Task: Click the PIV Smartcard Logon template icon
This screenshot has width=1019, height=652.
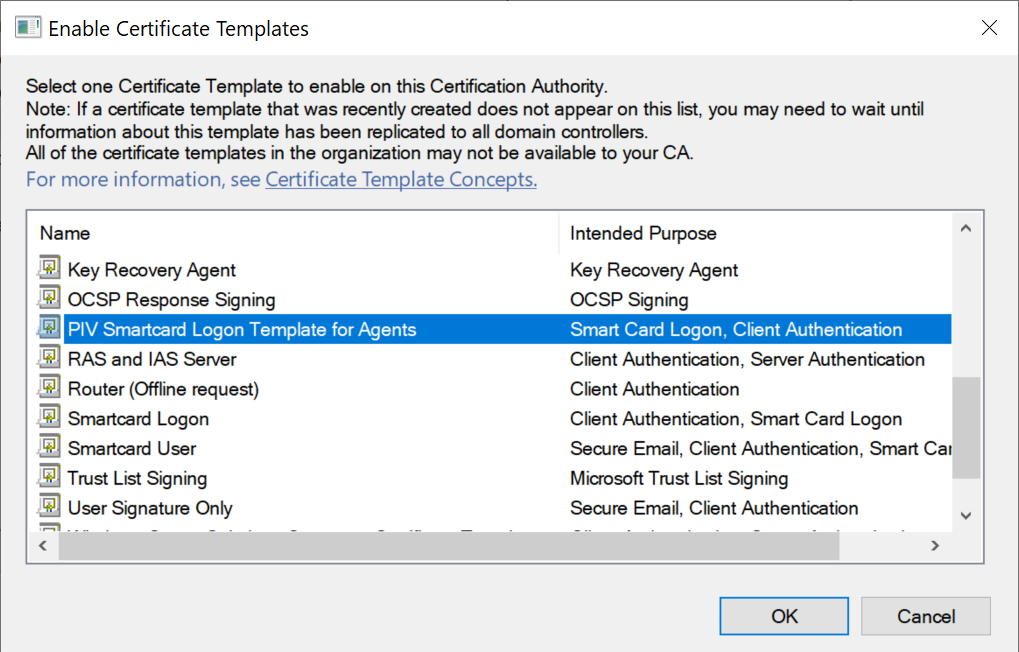Action: [49, 328]
